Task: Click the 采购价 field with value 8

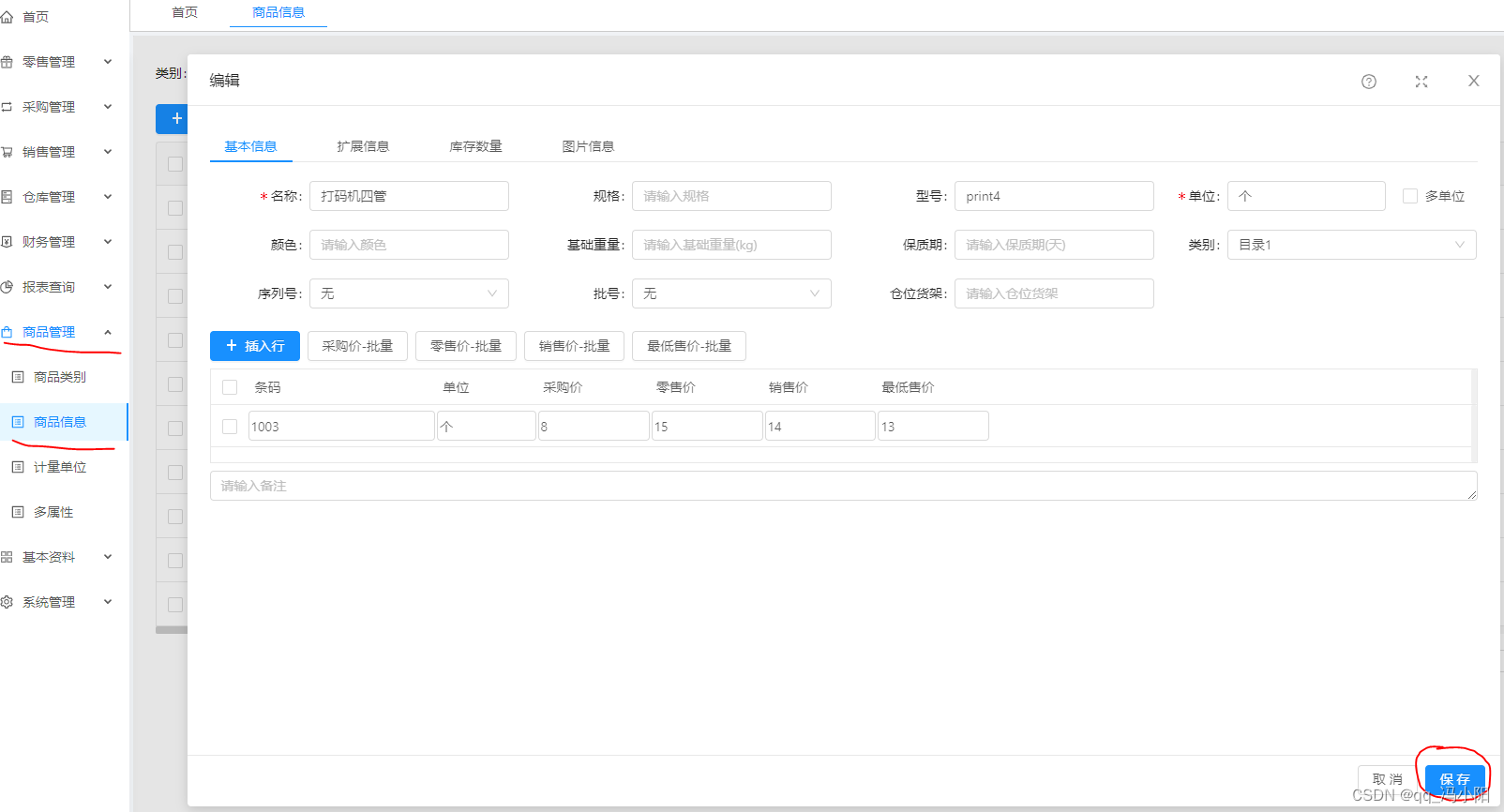Action: (x=594, y=426)
